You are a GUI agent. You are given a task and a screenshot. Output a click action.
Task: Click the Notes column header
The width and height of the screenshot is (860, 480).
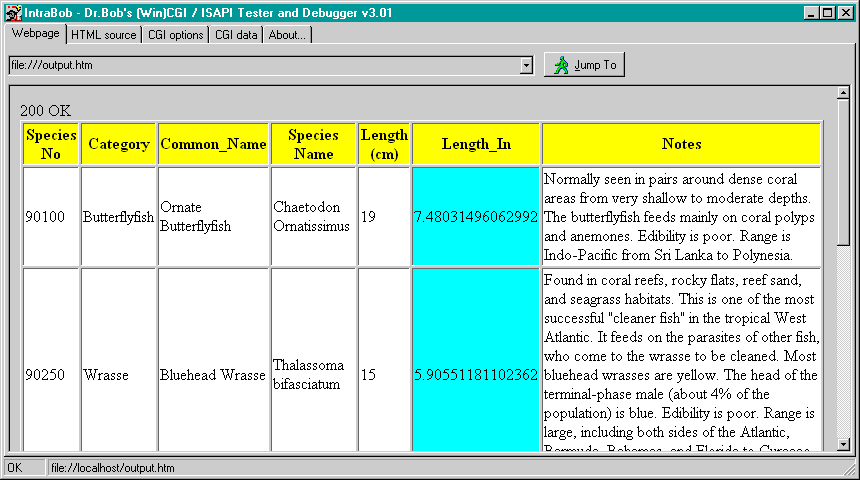pos(681,144)
